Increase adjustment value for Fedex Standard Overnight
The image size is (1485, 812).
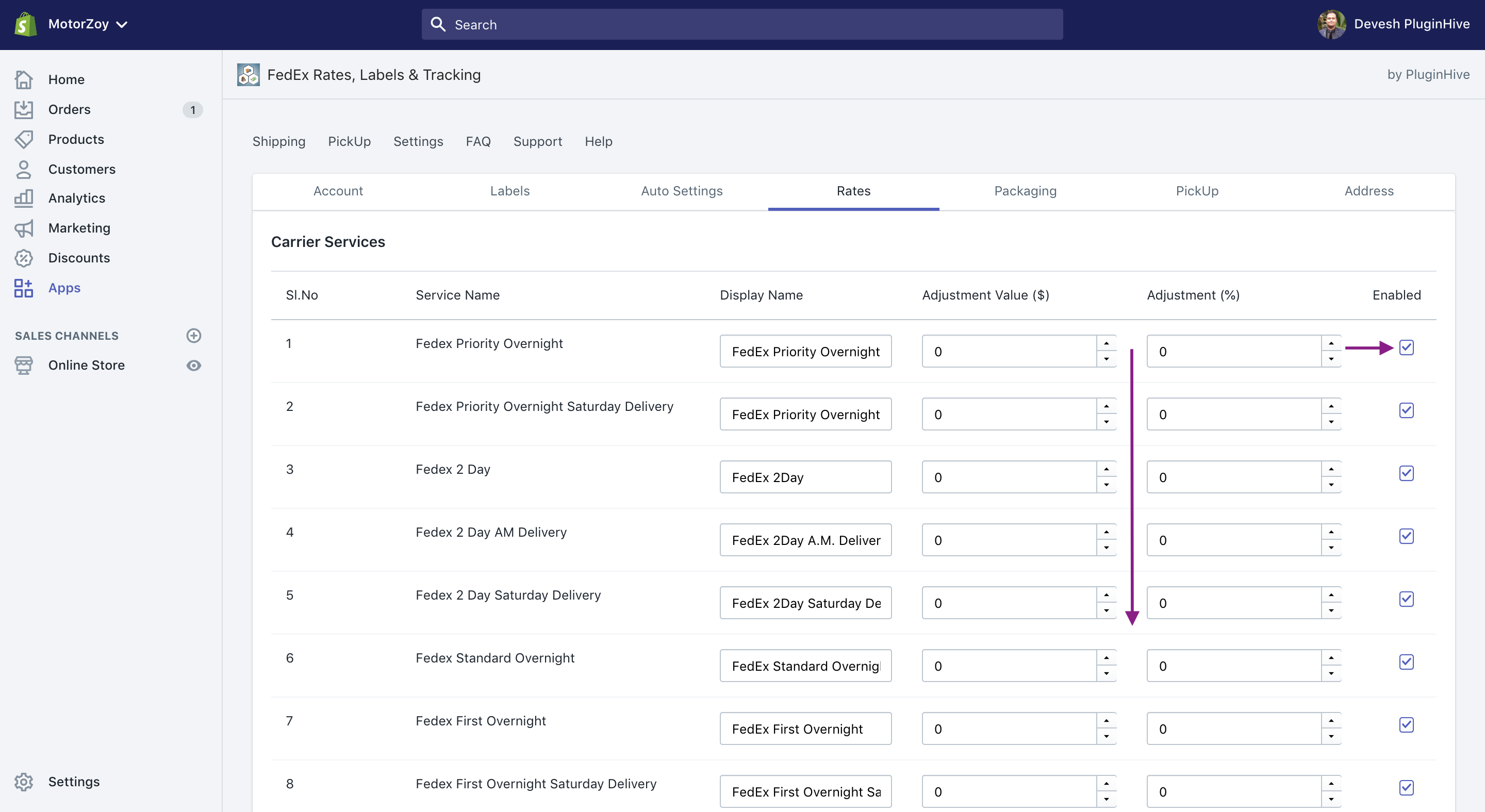coord(1106,657)
